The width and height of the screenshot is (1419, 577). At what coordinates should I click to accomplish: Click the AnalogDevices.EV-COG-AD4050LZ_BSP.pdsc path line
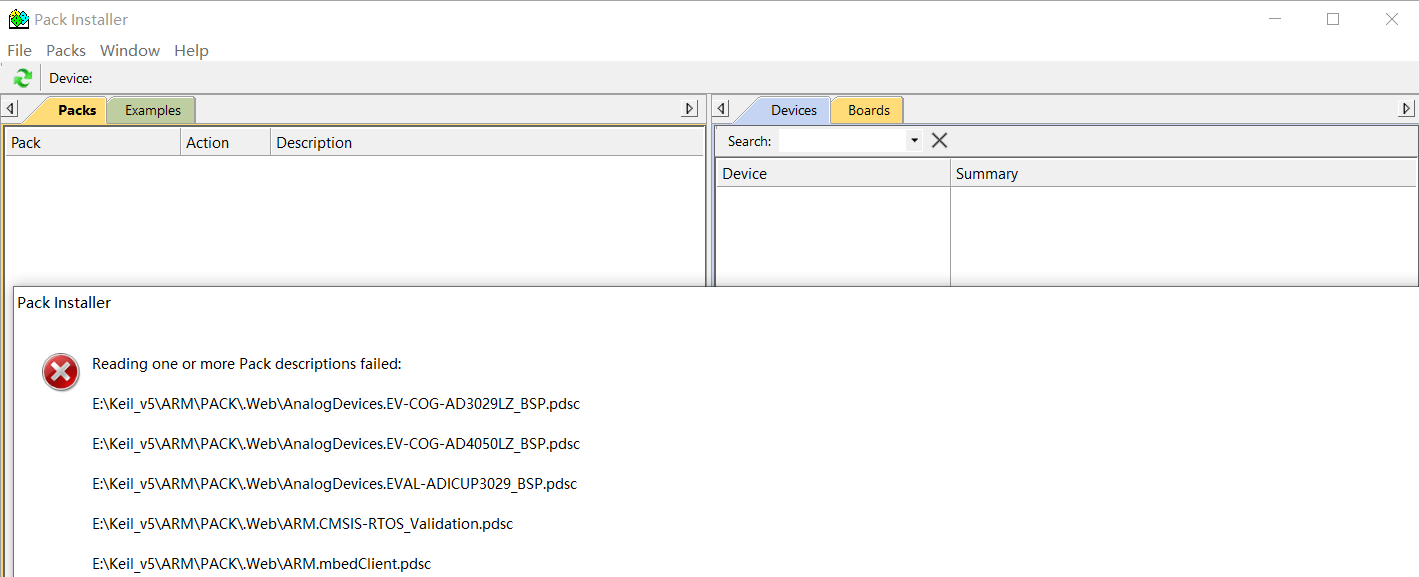336,444
